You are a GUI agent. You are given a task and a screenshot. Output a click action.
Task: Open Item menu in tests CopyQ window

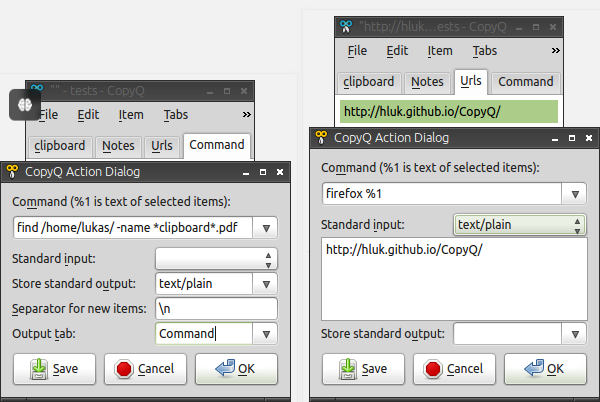pyautogui.click(x=131, y=115)
